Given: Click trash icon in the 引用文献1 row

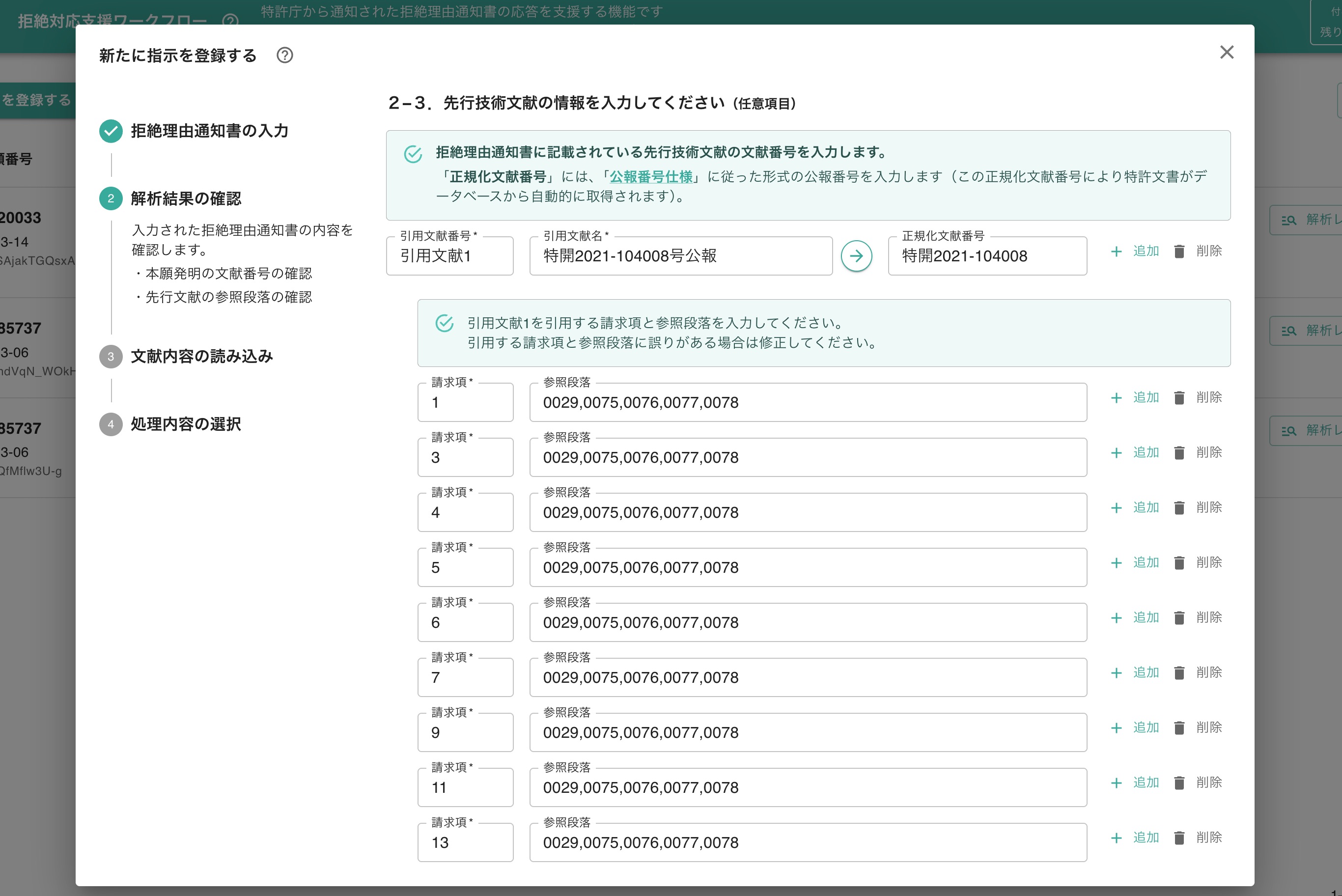Looking at the screenshot, I should click(x=1179, y=252).
